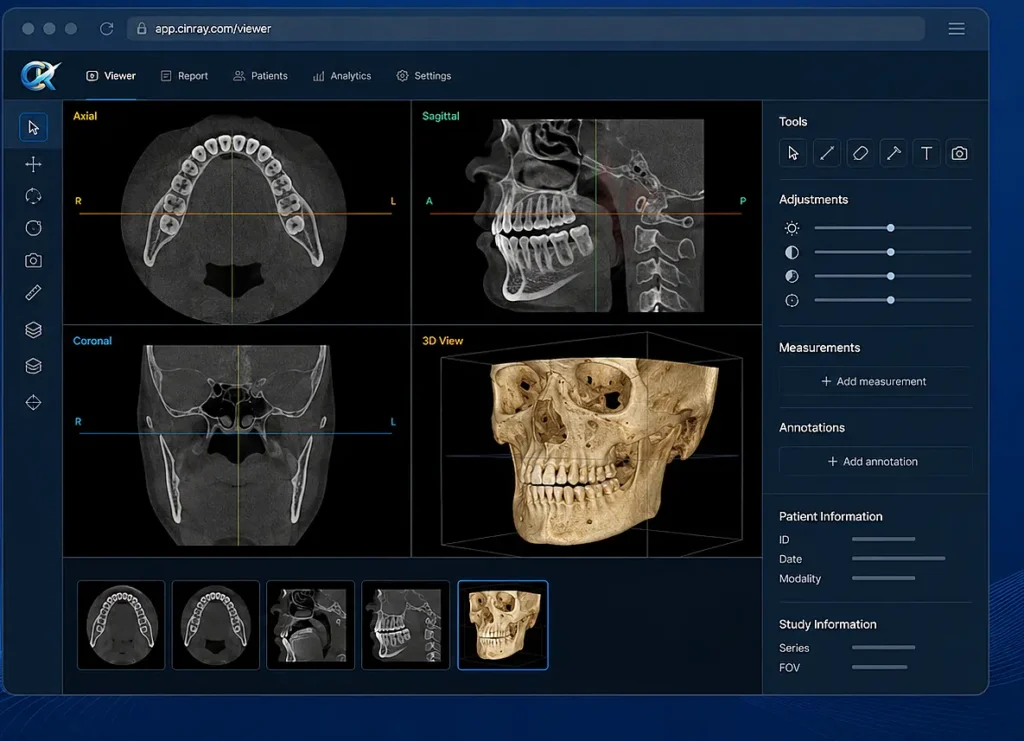Click the brightness sun icon
Image resolution: width=1024 pixels, height=741 pixels.
click(792, 228)
